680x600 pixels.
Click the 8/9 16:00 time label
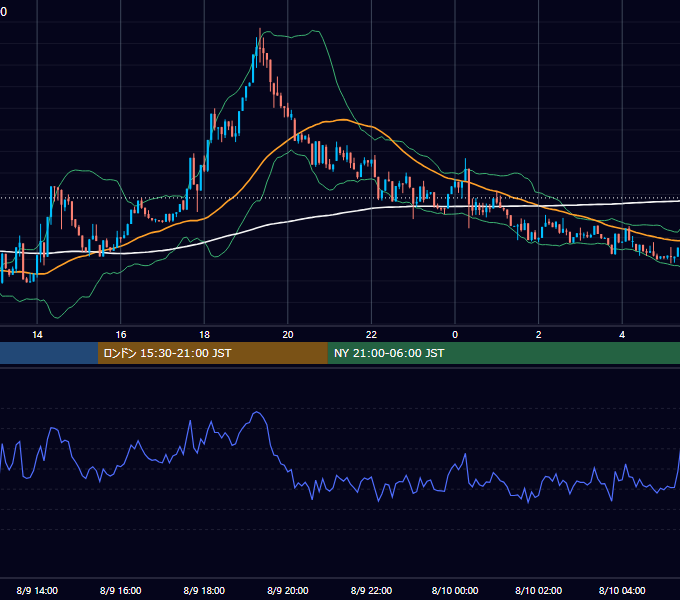click(121, 590)
